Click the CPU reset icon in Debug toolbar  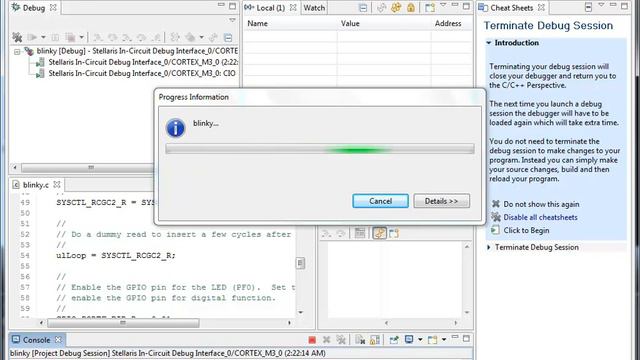click(190, 38)
